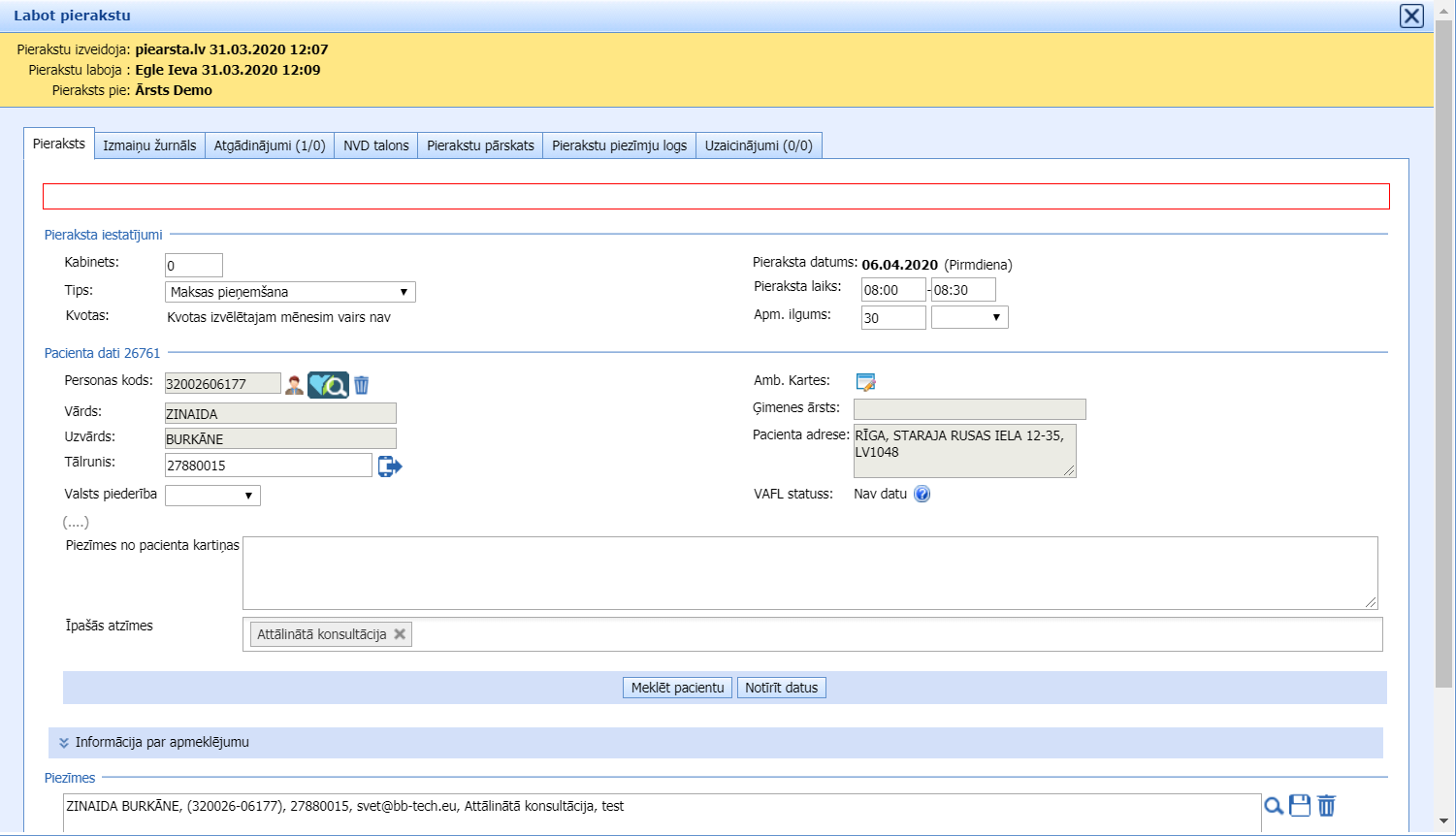Open the Valsts piederība dropdown
The height and width of the screenshot is (836, 1456).
click(x=212, y=496)
